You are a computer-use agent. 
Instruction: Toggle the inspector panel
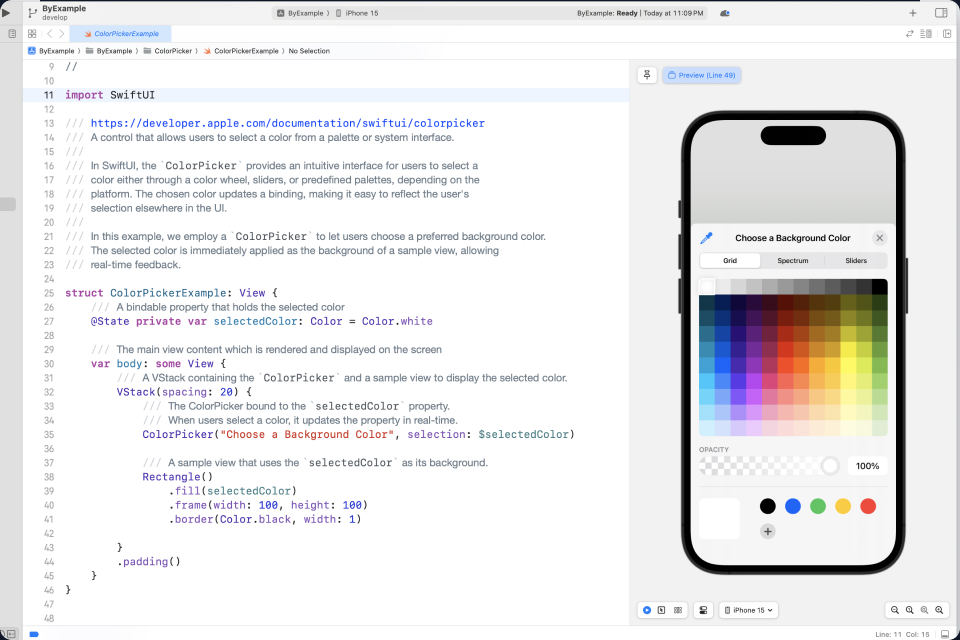941,13
